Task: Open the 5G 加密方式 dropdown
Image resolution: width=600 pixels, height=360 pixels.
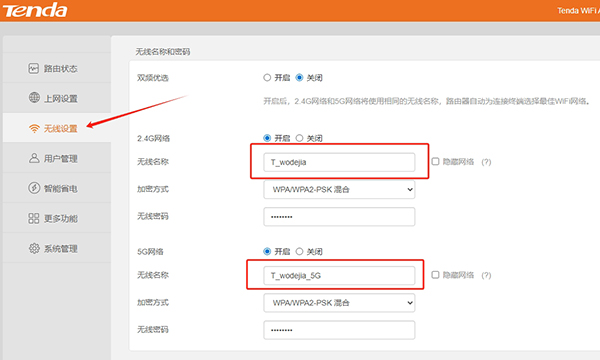Action: [339, 303]
